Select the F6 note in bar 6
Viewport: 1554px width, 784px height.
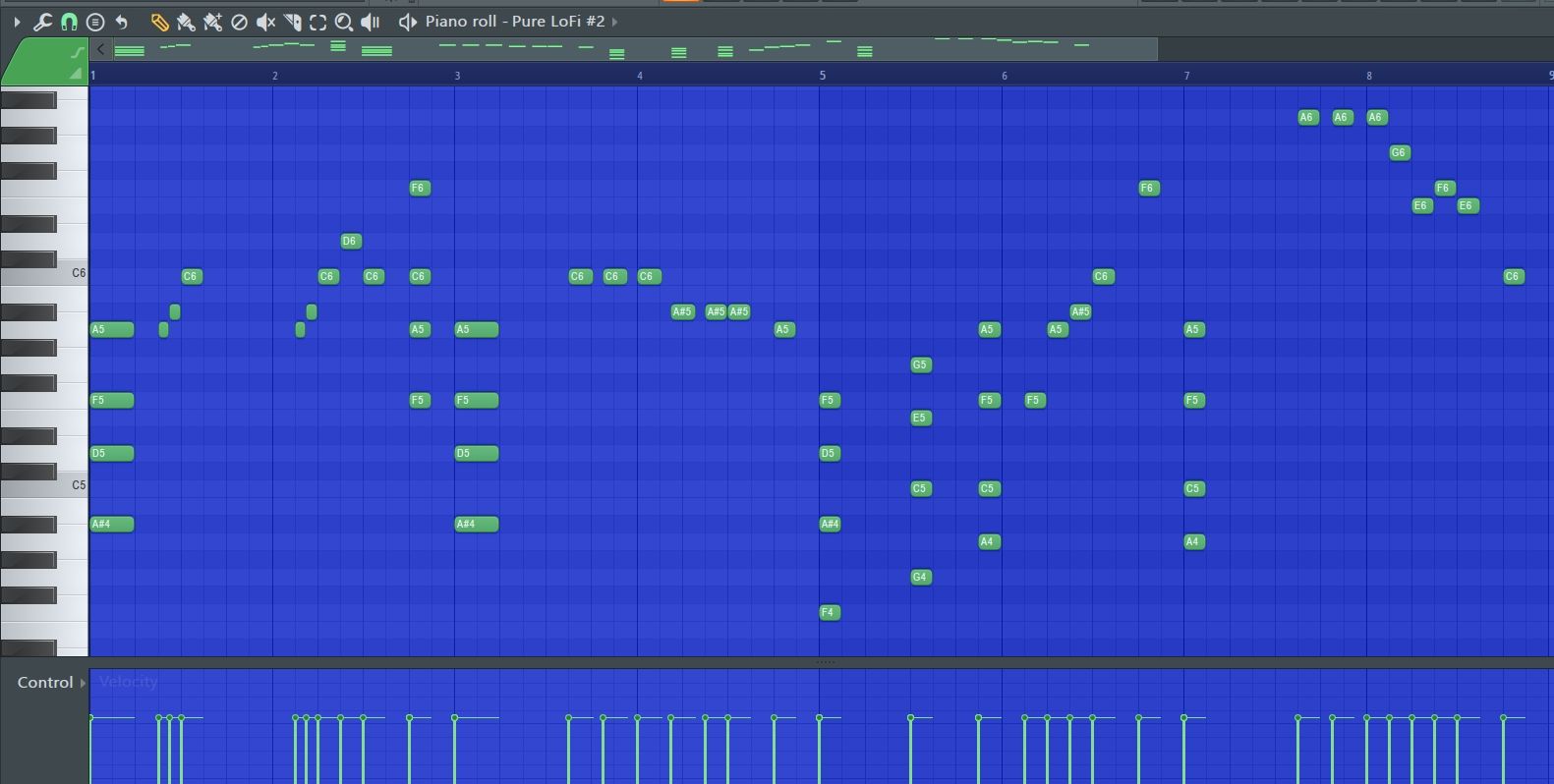1149,188
